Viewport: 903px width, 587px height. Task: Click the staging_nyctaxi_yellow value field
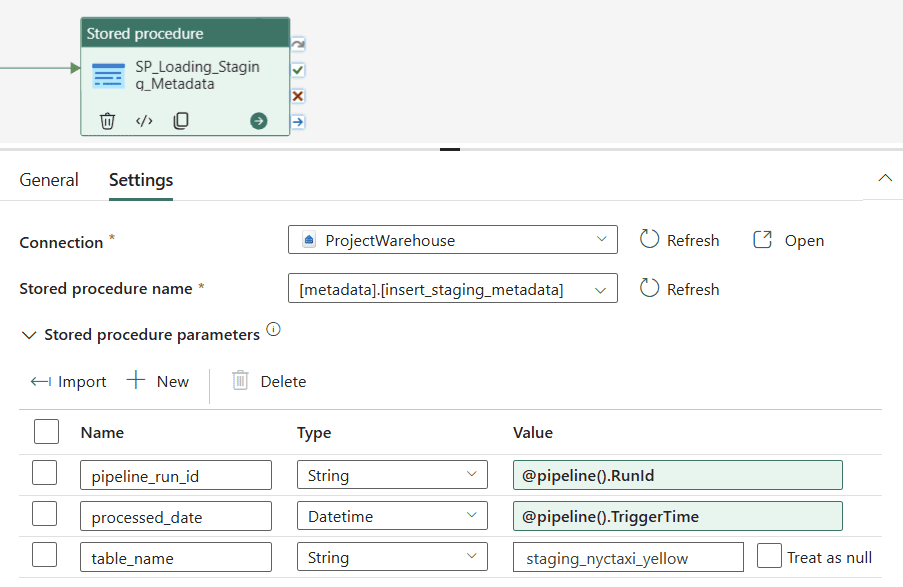click(x=628, y=557)
